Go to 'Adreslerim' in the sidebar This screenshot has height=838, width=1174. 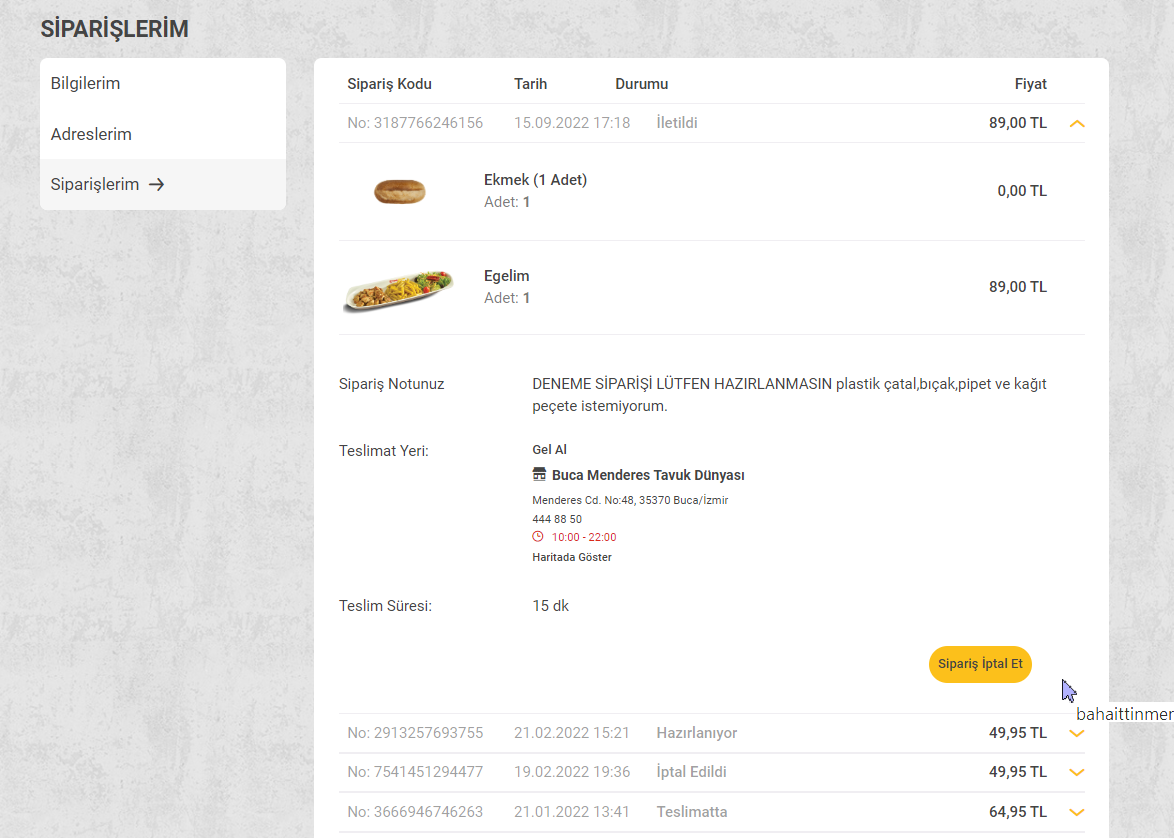92,134
